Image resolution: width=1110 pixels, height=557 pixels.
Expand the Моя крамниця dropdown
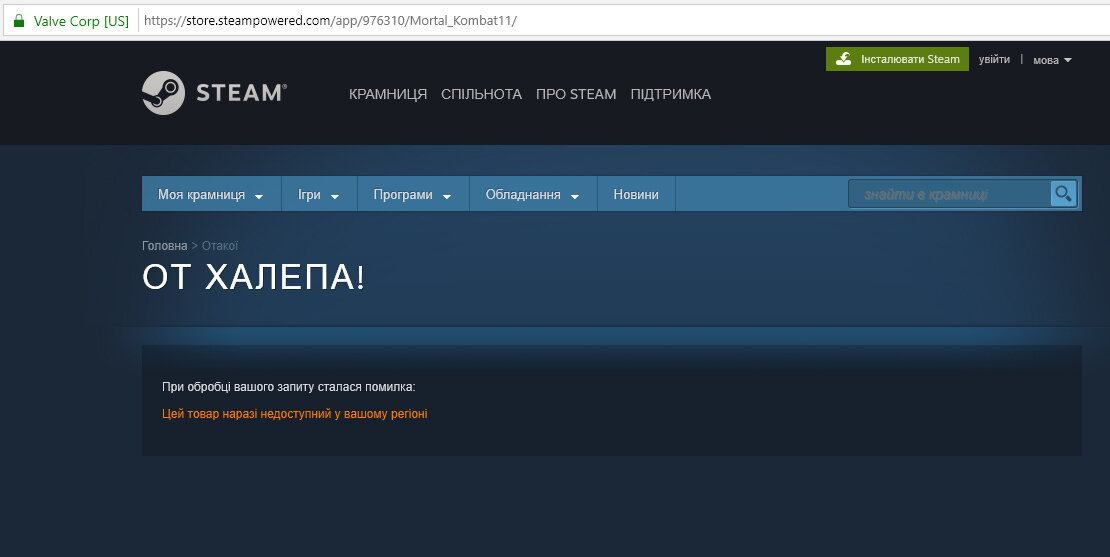pyautogui.click(x=211, y=195)
